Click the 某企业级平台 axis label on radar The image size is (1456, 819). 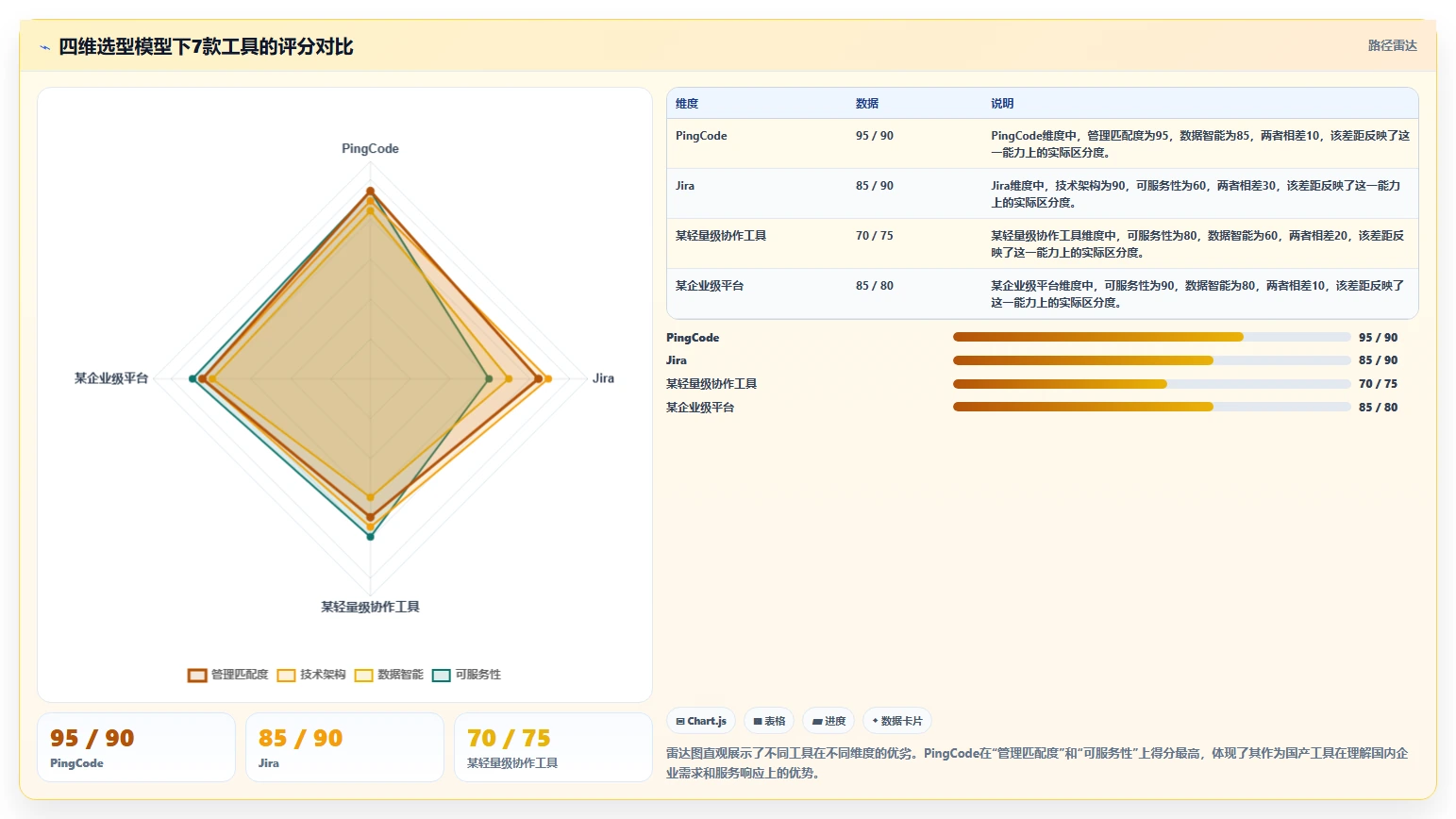[111, 378]
